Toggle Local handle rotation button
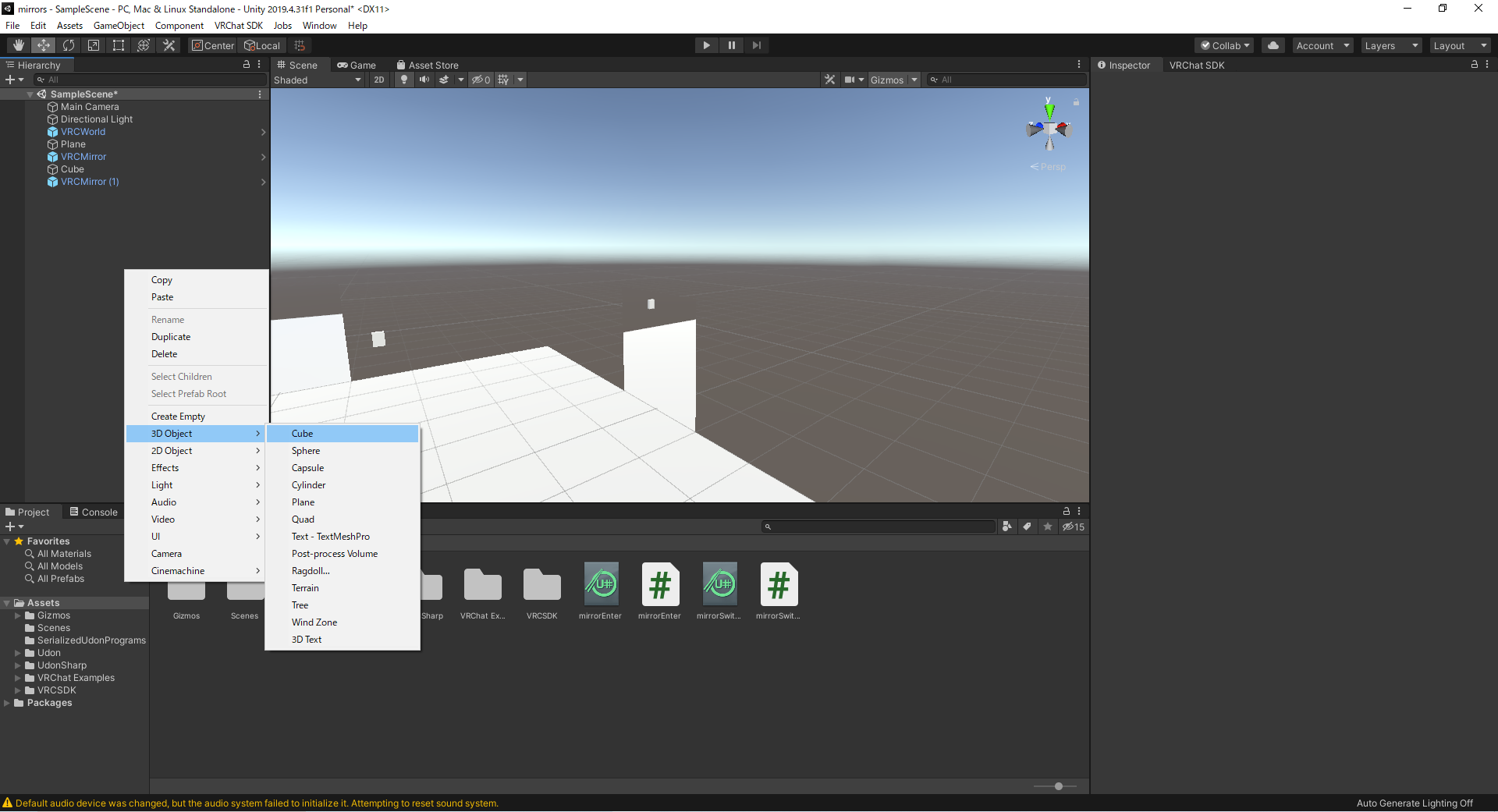The image size is (1498, 812). point(262,45)
